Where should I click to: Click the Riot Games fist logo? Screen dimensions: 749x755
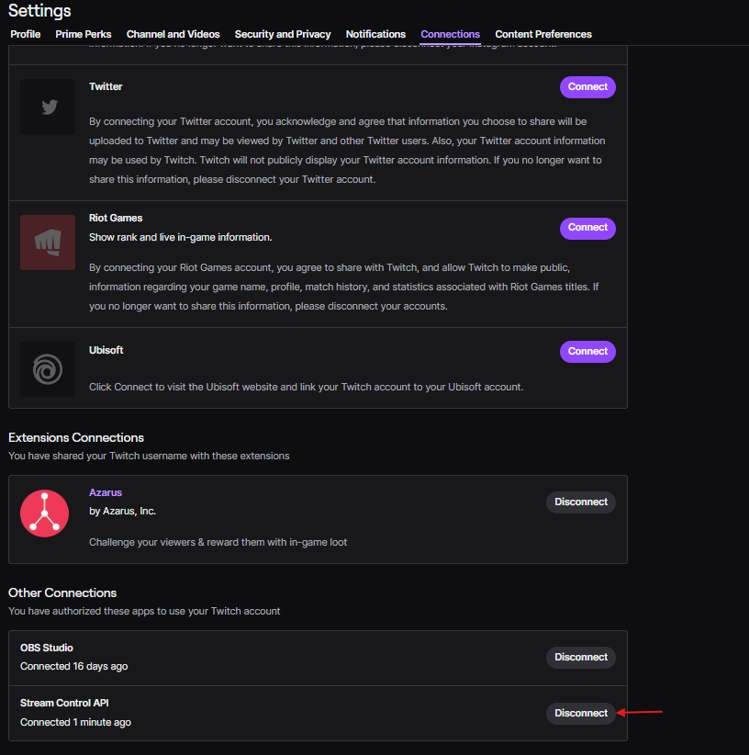tap(48, 242)
